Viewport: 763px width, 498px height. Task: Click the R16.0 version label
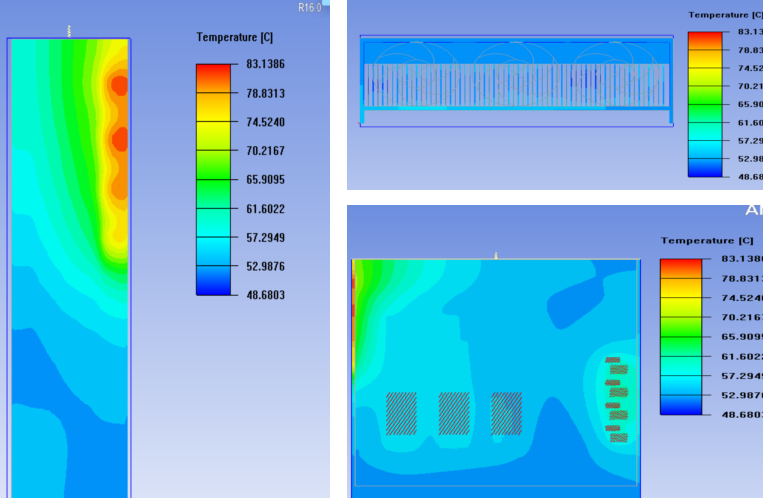[x=310, y=7]
